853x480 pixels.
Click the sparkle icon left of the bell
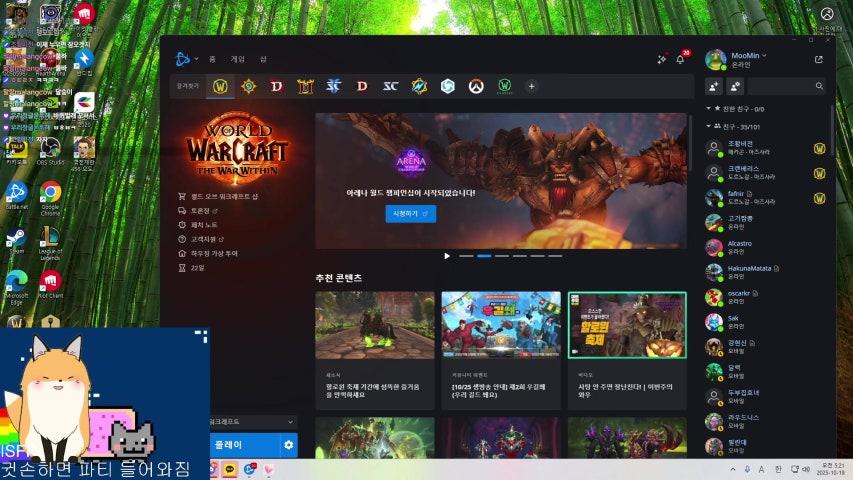point(662,59)
